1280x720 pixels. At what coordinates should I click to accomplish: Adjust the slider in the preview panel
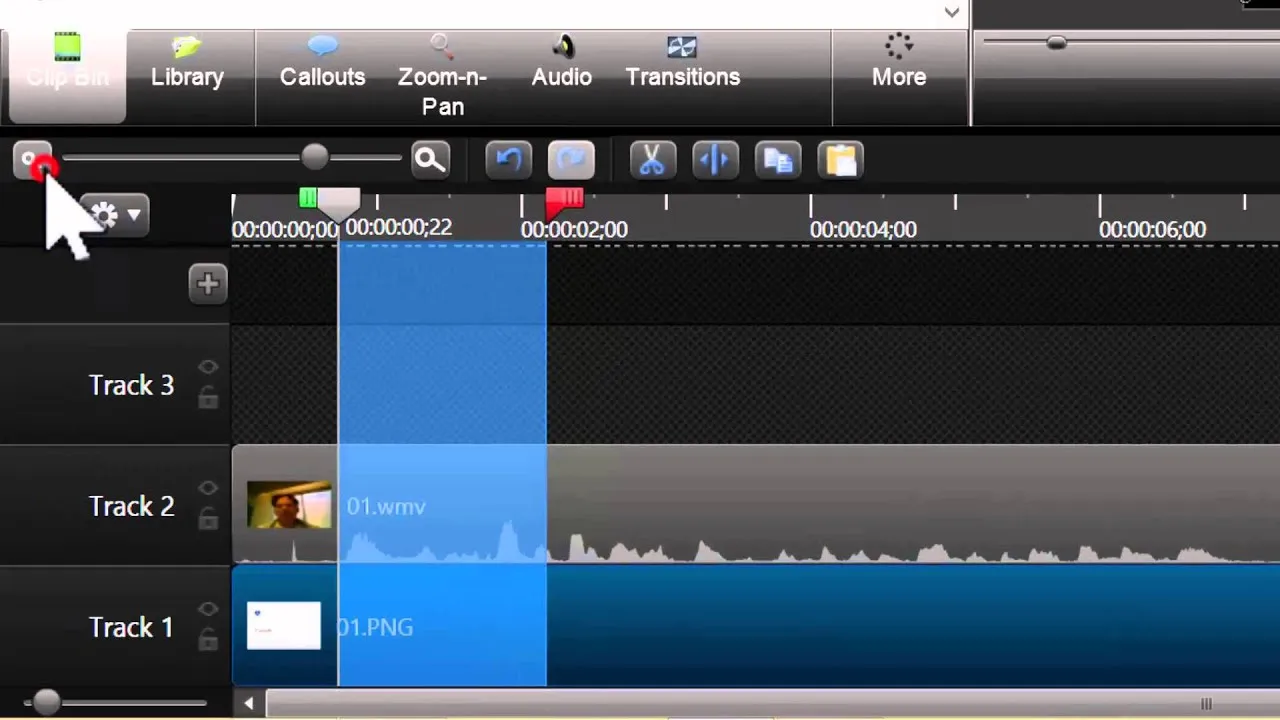(x=1056, y=42)
